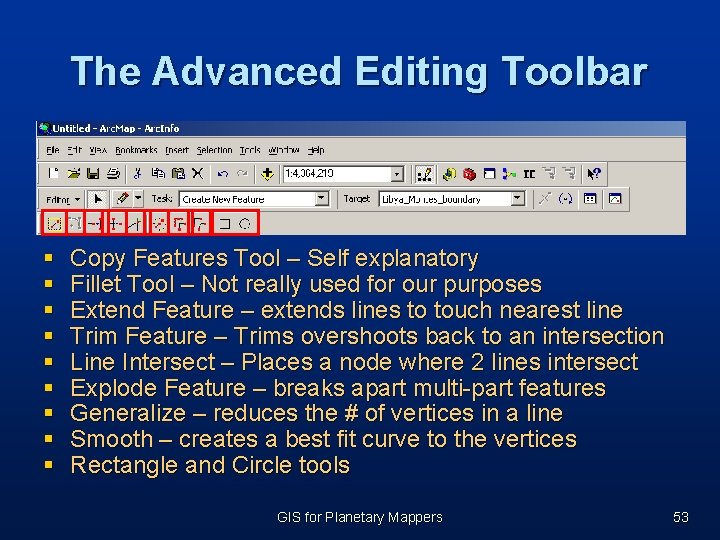Expand the map scale dropdown
The height and width of the screenshot is (540, 720).
click(x=397, y=174)
